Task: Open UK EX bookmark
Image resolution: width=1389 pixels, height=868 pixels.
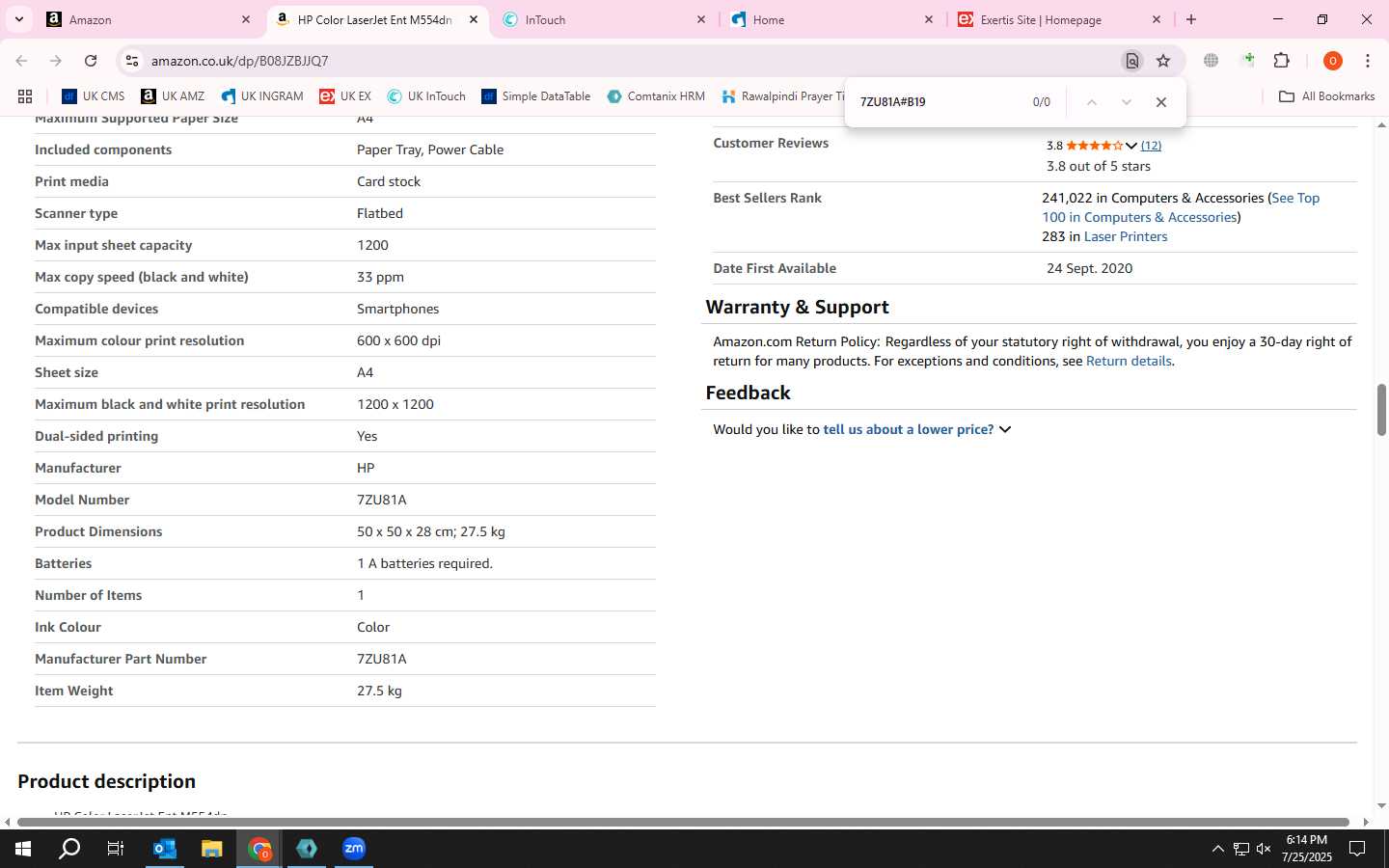Action: point(345,96)
